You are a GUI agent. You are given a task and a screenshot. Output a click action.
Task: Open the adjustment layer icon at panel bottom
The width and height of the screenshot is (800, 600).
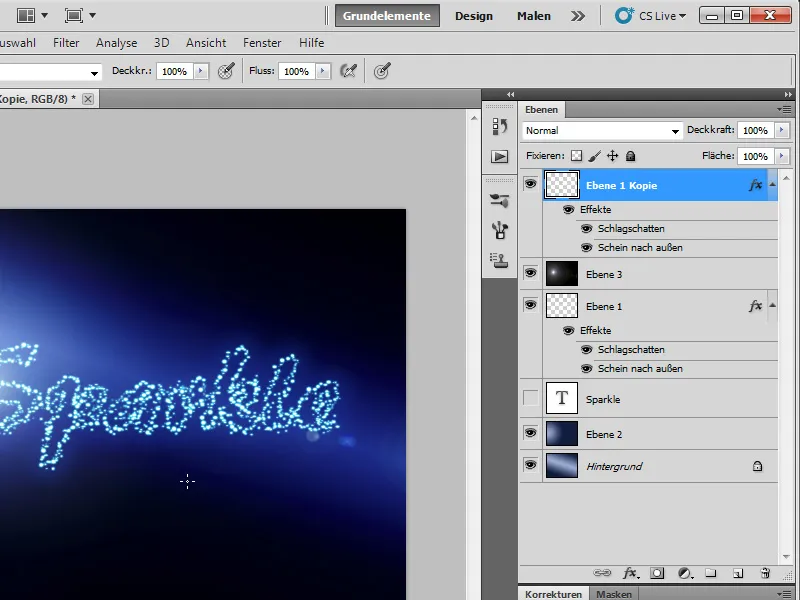coord(684,573)
